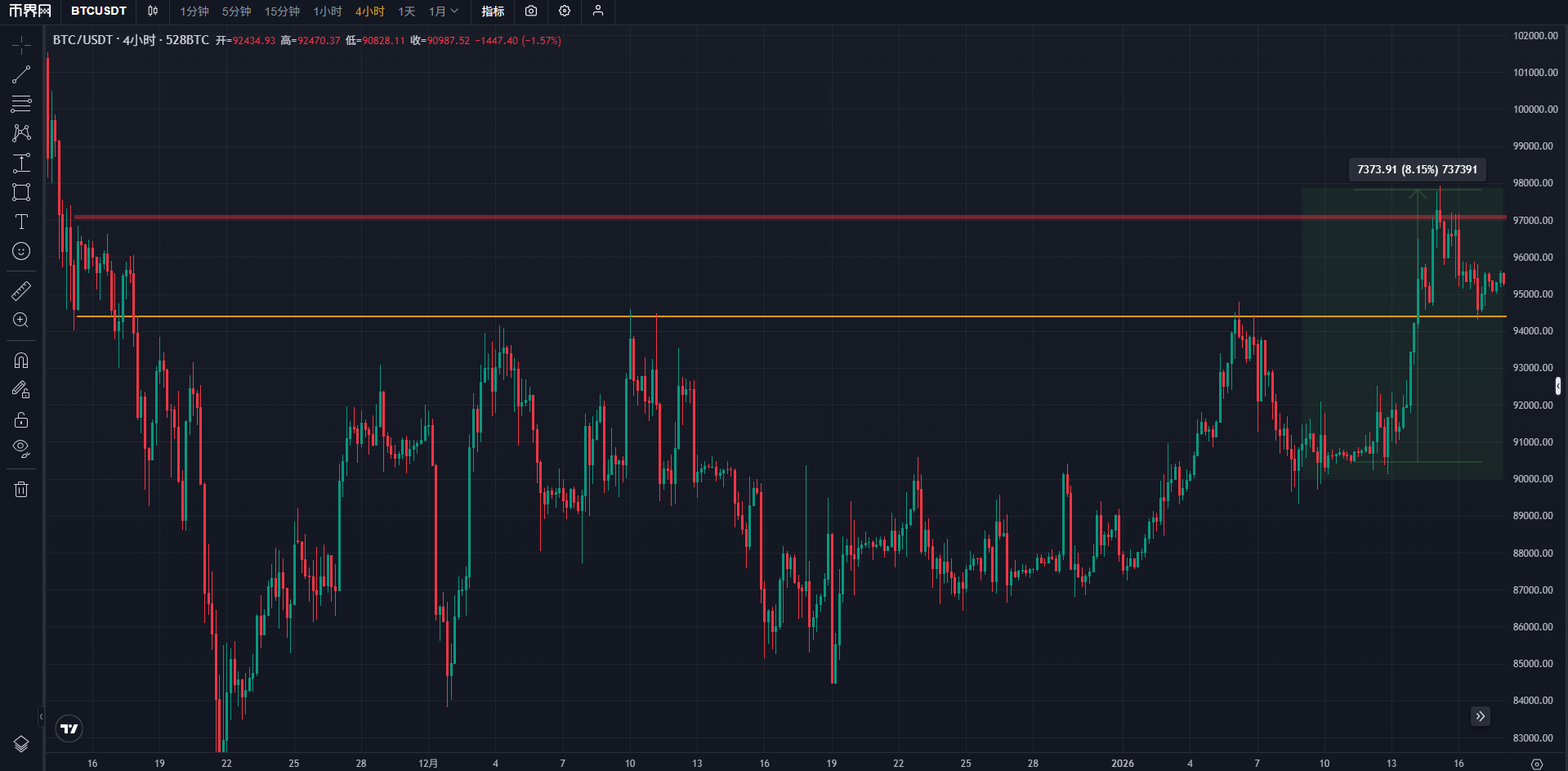Image resolution: width=1568 pixels, height=771 pixels.
Task: Switch to the 5分钟 timeframe
Action: 237,11
